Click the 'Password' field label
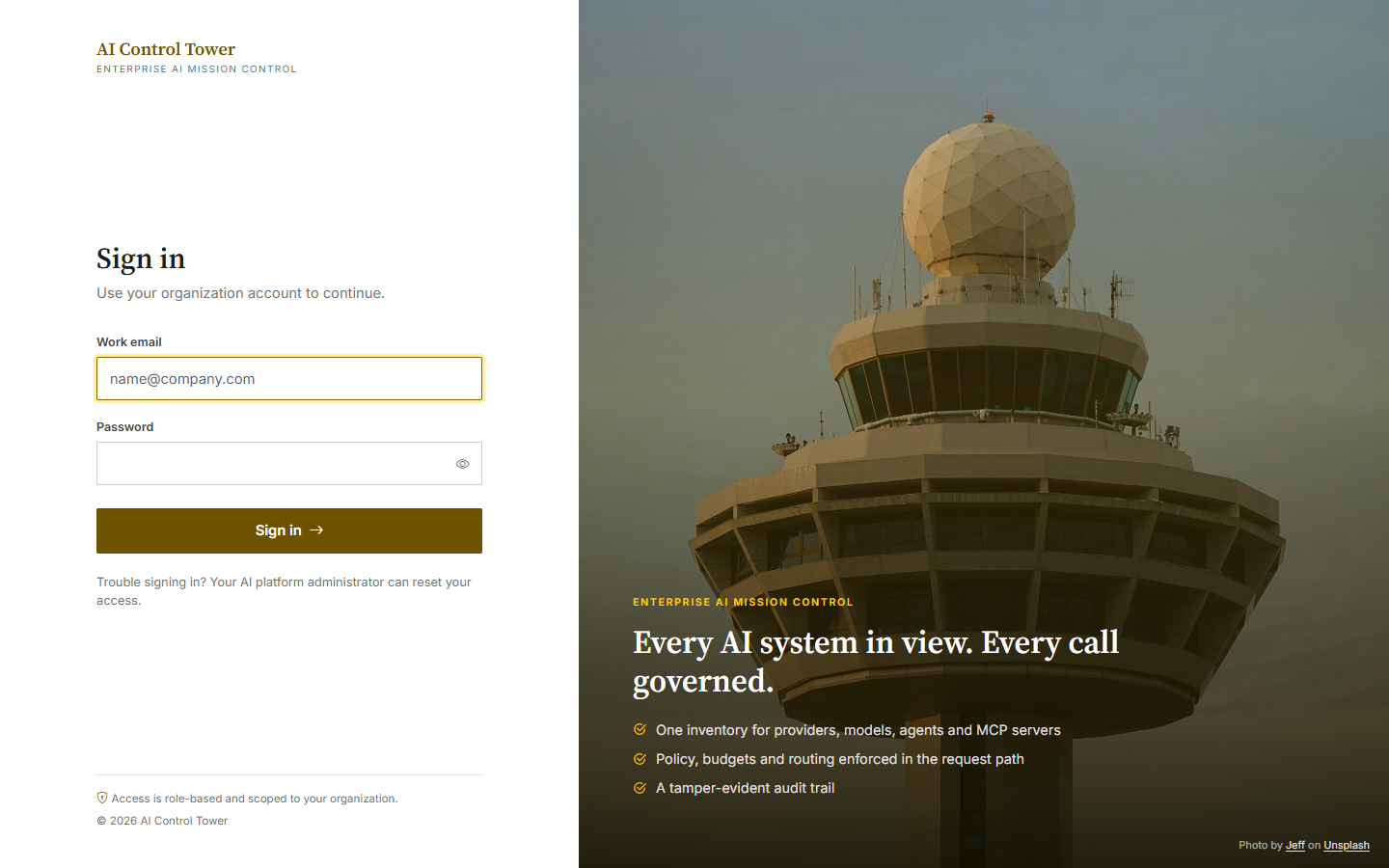Image resolution: width=1389 pixels, height=868 pixels. pos(124,427)
